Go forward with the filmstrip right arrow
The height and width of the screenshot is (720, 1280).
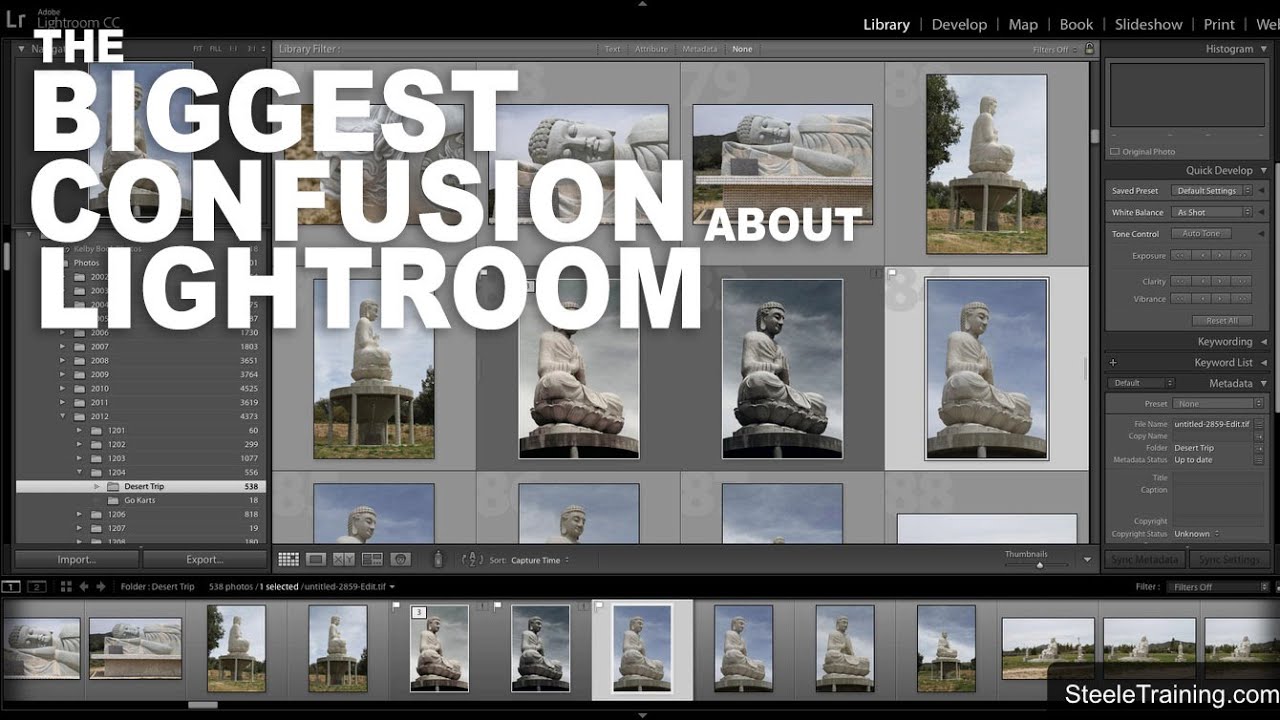(x=100, y=586)
